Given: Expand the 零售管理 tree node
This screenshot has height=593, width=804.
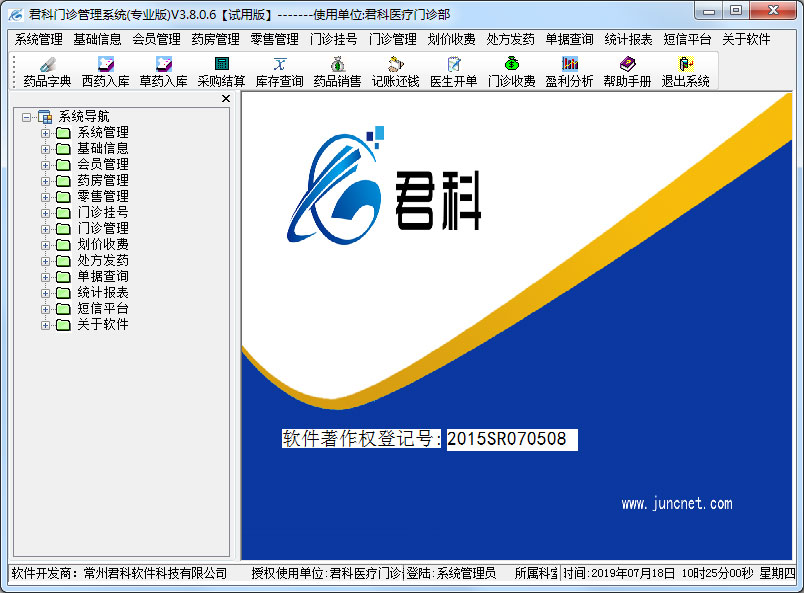Looking at the screenshot, I should click(45, 197).
